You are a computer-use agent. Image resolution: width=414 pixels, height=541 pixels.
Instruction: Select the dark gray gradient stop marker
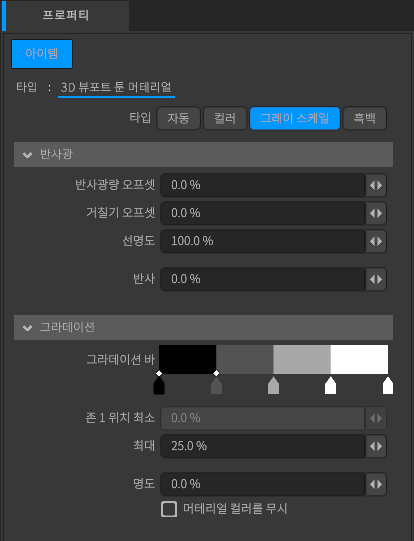point(216,386)
